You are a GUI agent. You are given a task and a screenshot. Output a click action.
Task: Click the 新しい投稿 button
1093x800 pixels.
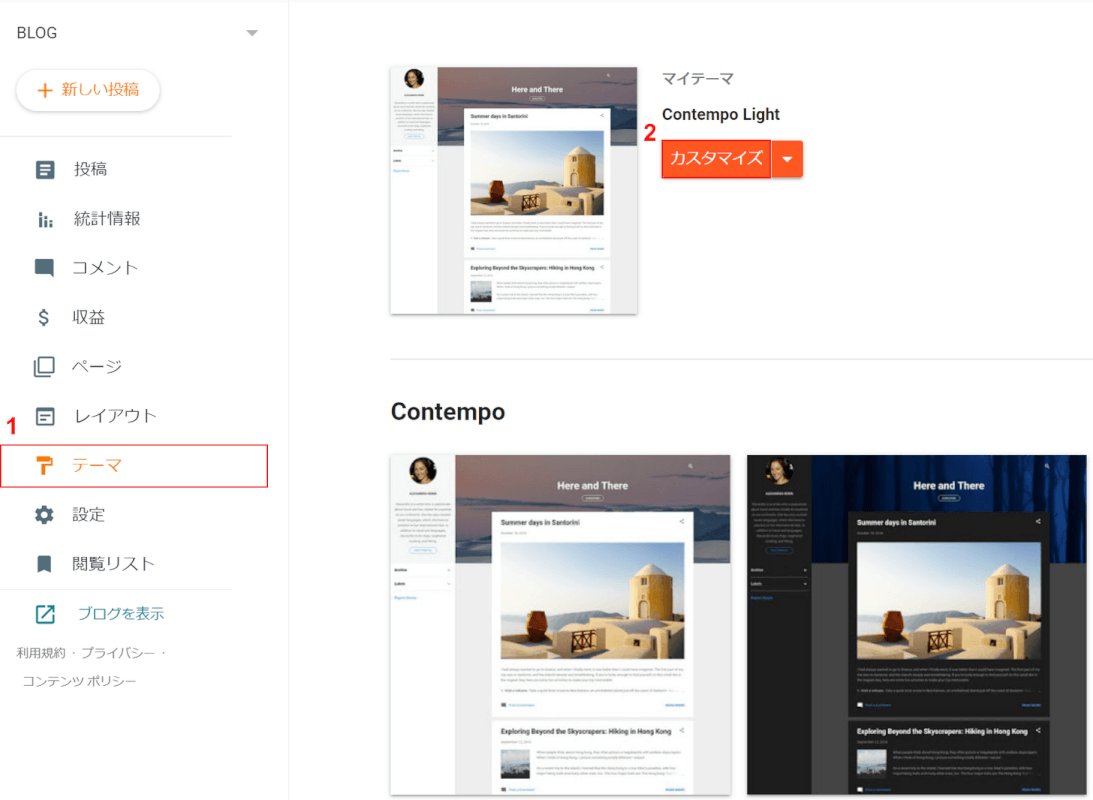(x=88, y=90)
